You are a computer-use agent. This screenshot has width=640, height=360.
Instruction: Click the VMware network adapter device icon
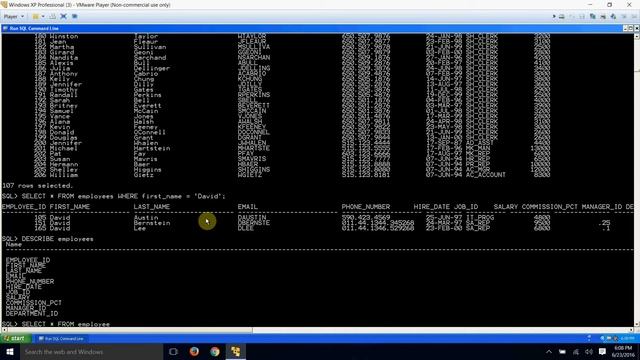(592, 16)
